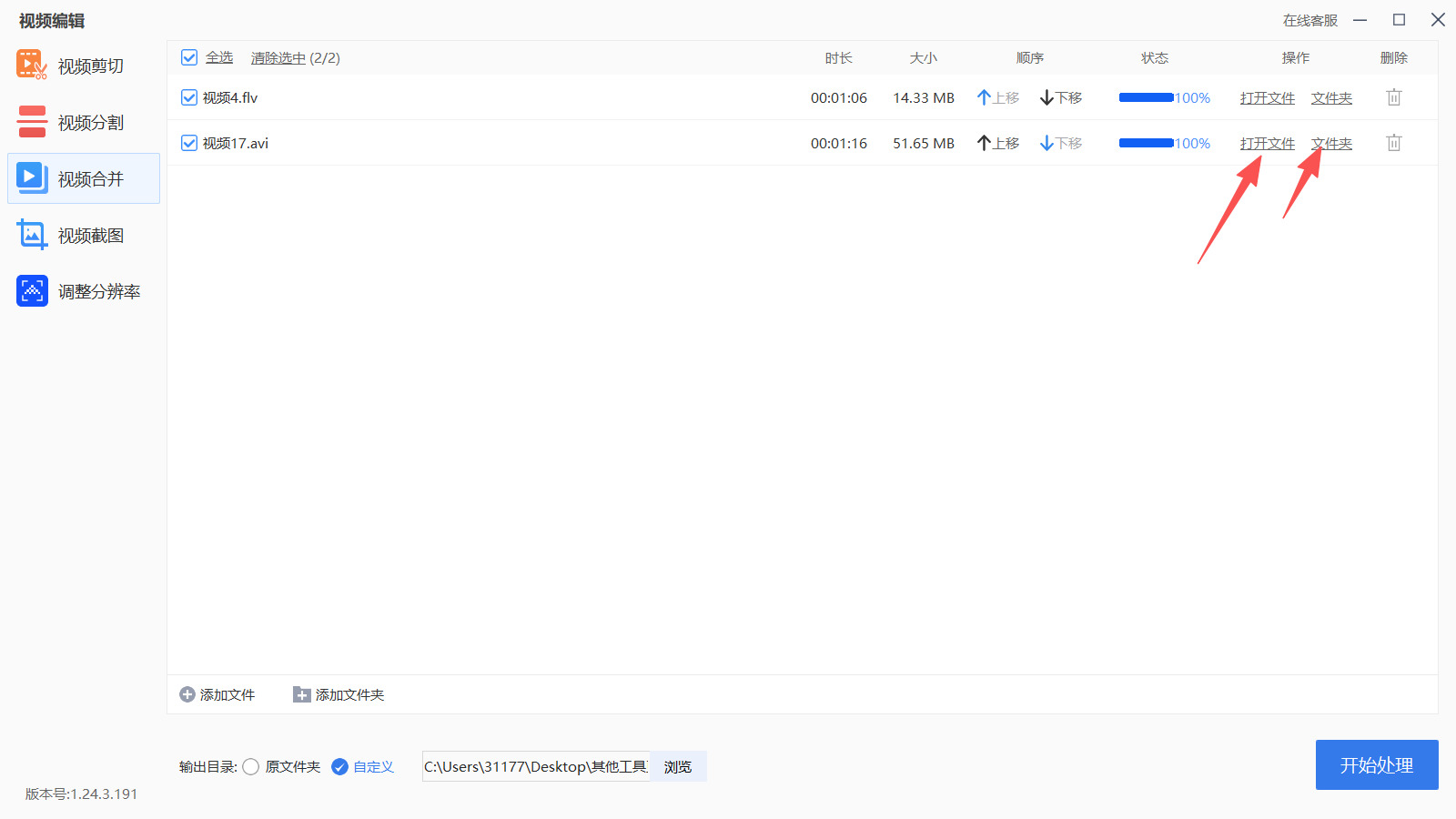Click 清除选中 to clear selection

pyautogui.click(x=278, y=58)
